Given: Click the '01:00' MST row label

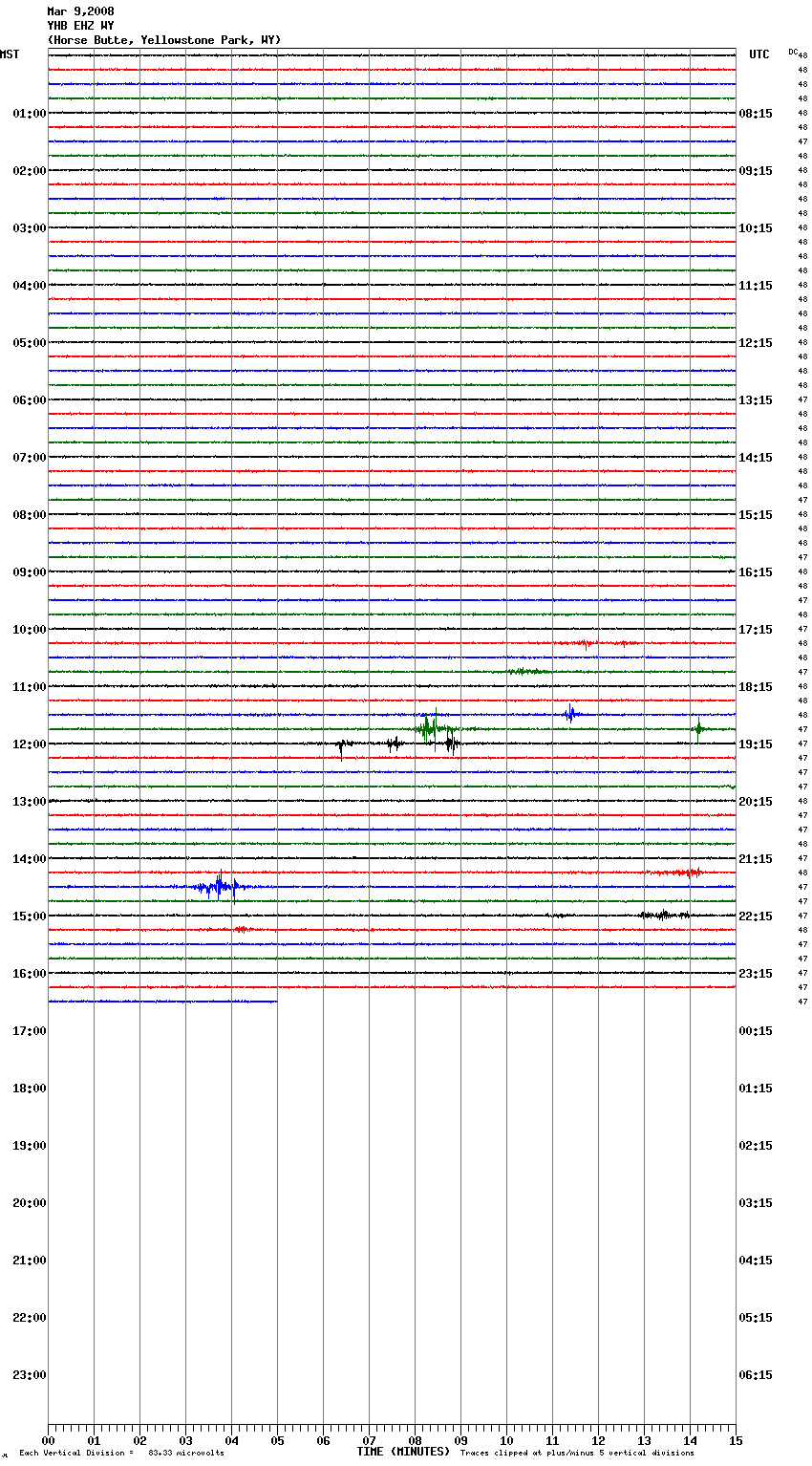Looking at the screenshot, I should tap(30, 114).
